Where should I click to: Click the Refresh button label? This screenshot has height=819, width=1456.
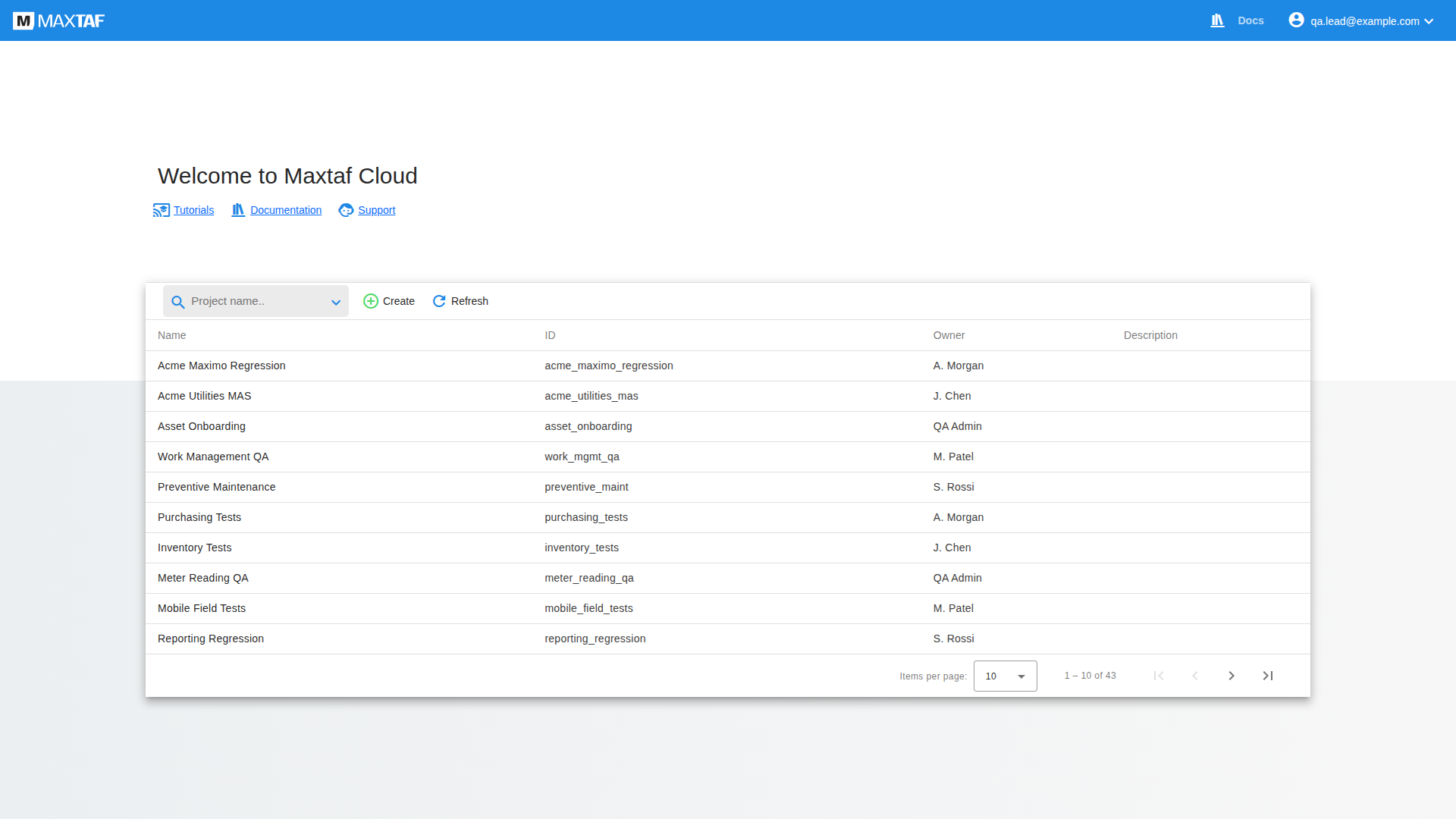(469, 301)
